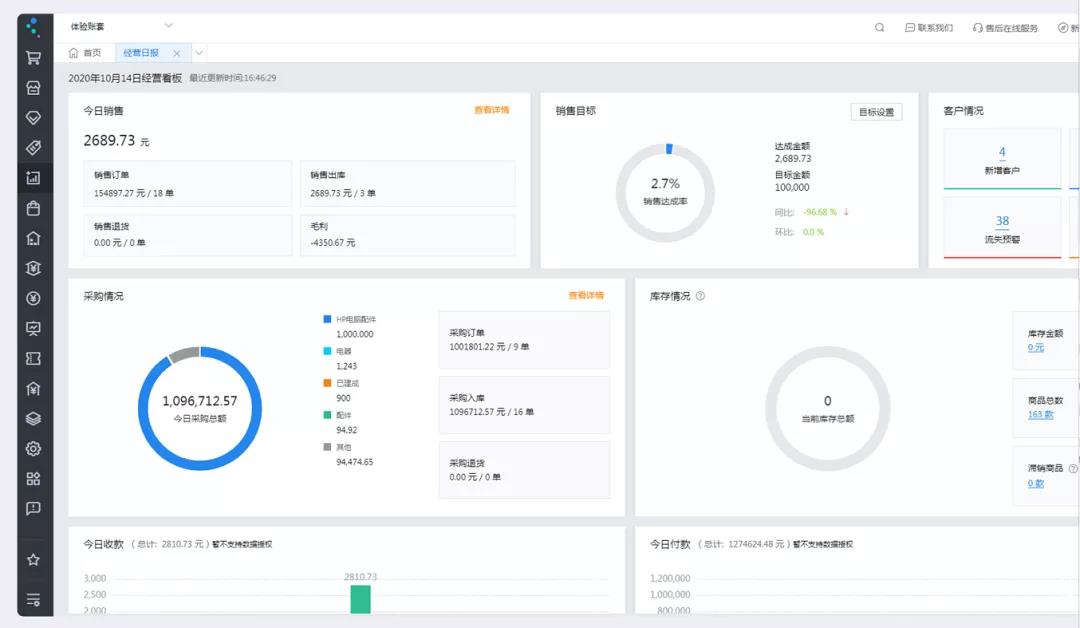
Task: Switch to the 首页 tab
Action: click(x=85, y=53)
